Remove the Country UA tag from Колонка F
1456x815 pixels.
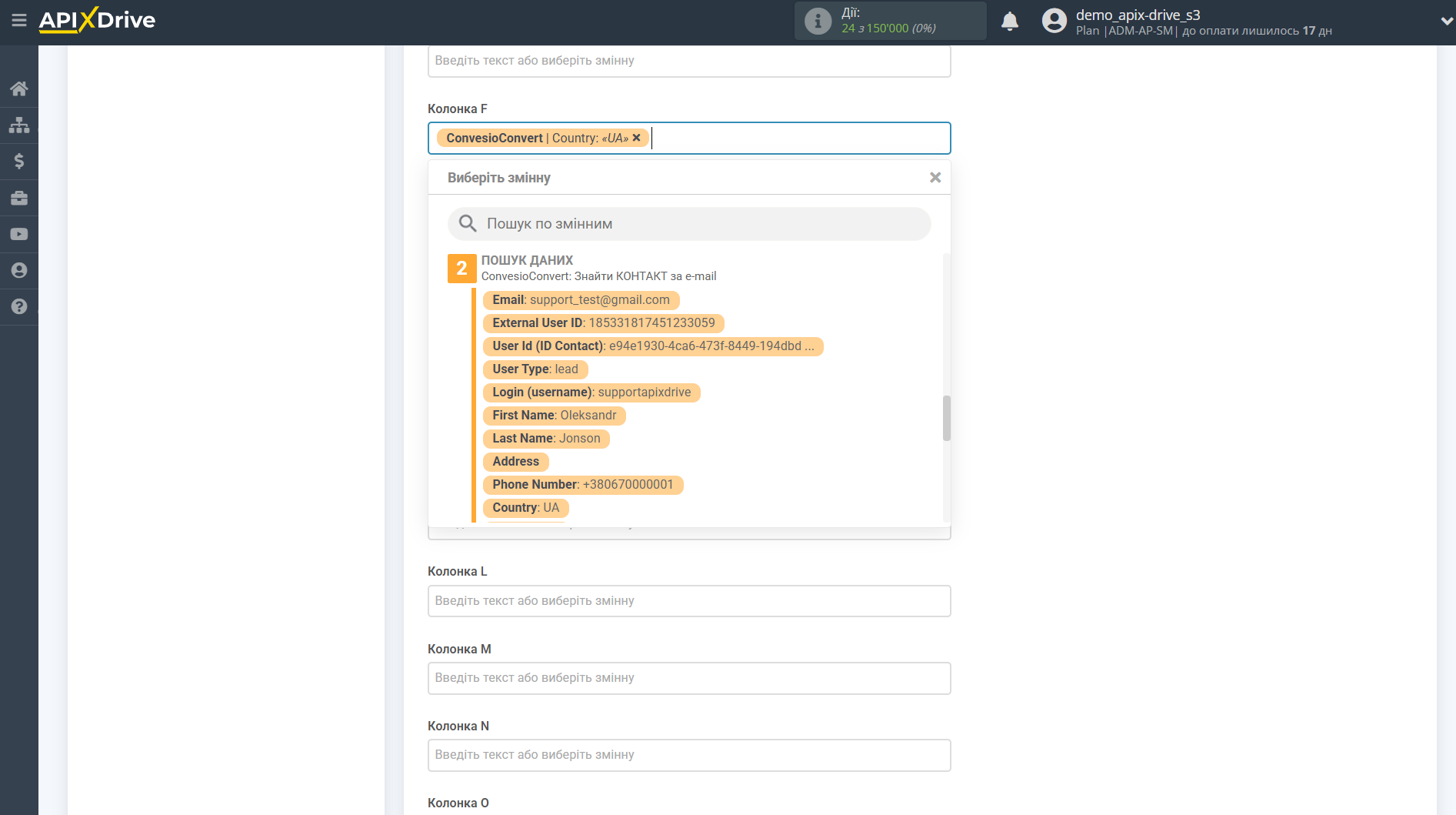pos(636,139)
